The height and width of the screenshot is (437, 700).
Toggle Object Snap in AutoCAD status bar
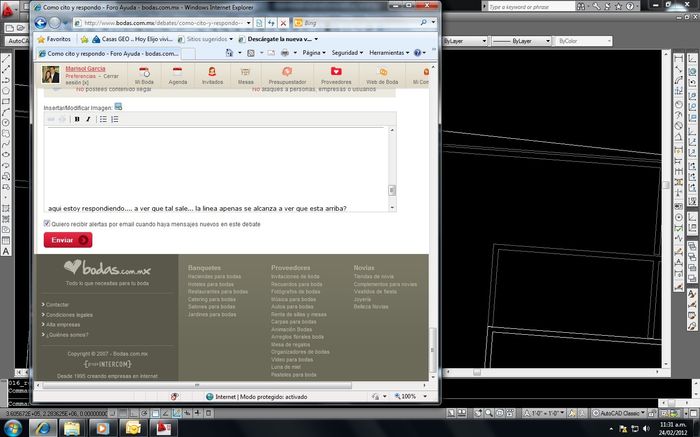pyautogui.click(x=155, y=413)
